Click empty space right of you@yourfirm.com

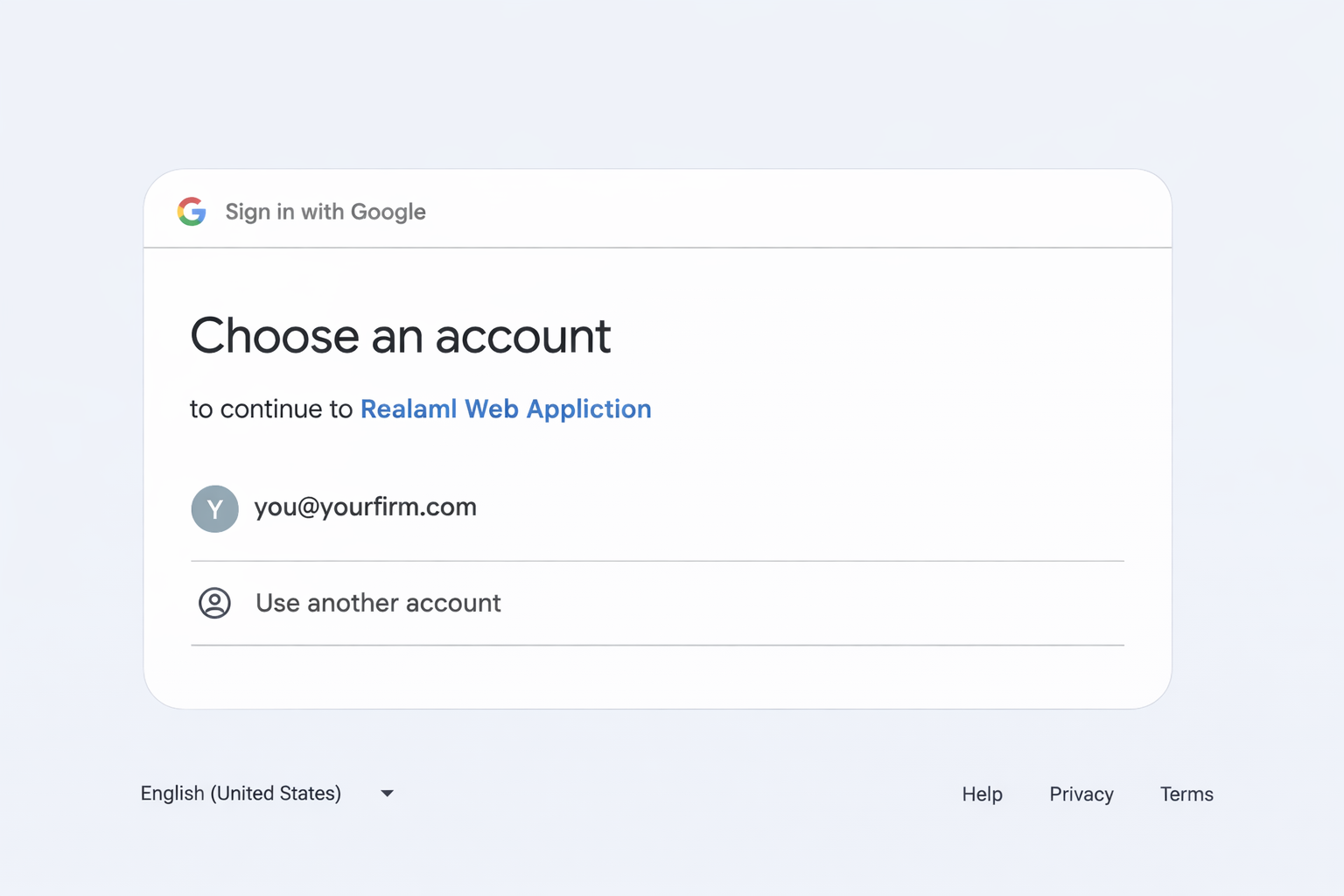787,509
